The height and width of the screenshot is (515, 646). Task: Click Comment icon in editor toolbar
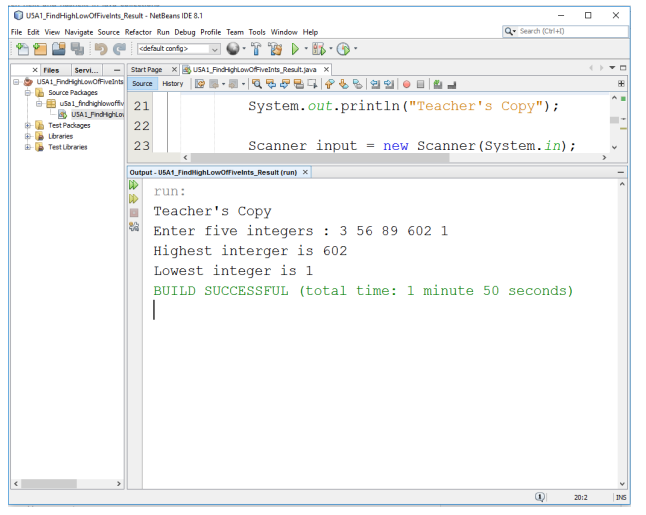[438, 84]
